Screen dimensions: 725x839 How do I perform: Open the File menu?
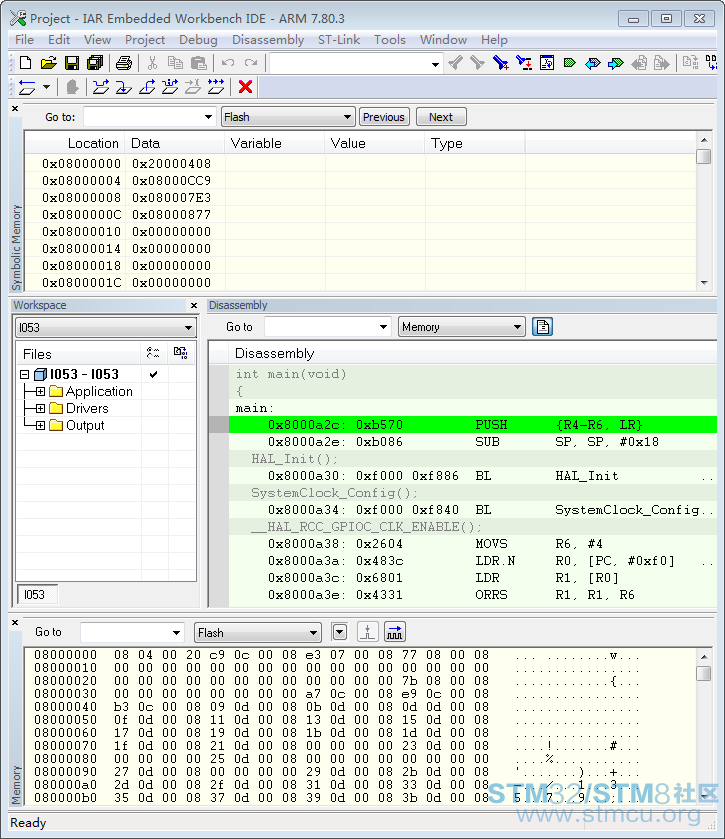click(24, 40)
